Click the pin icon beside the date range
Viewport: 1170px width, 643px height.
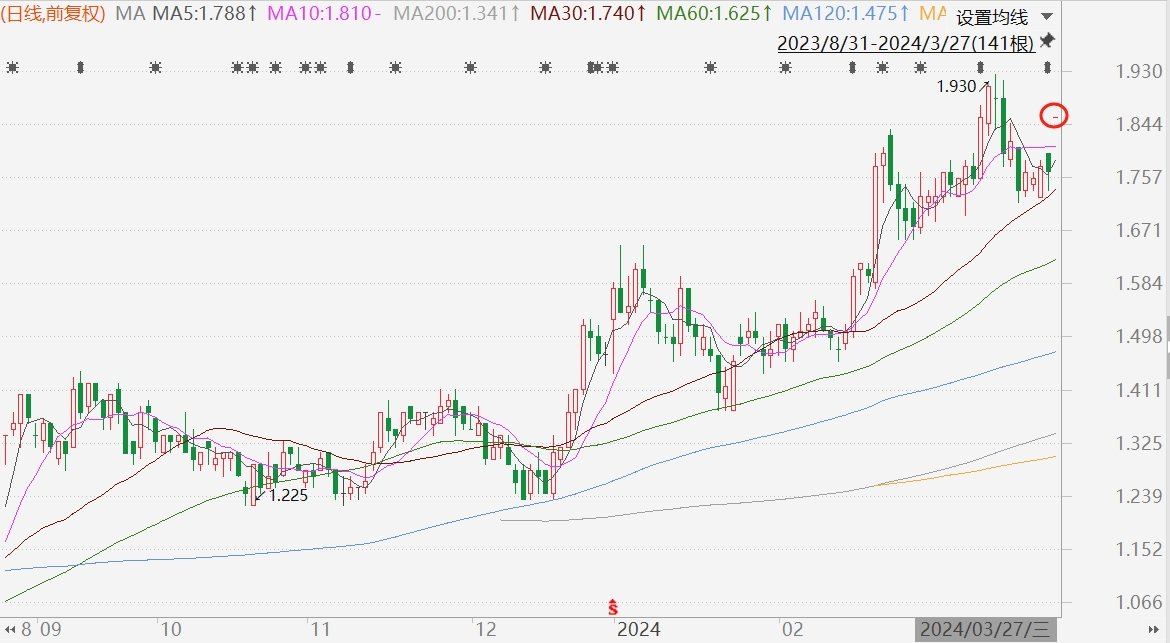pos(1047,41)
